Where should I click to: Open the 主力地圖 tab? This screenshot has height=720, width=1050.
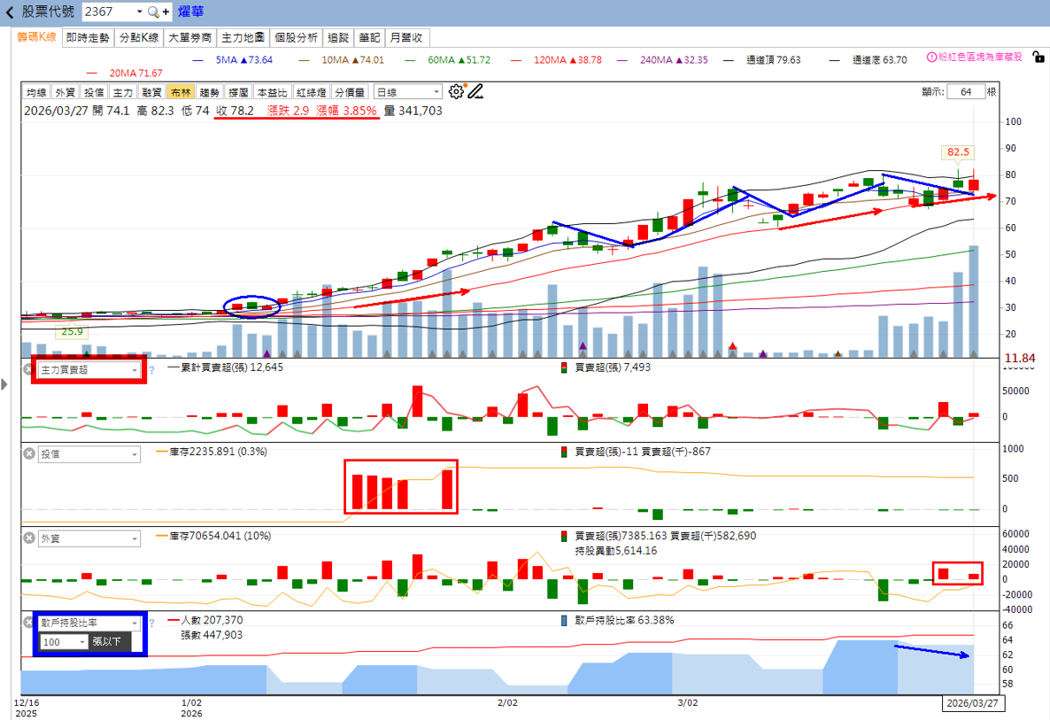point(242,38)
